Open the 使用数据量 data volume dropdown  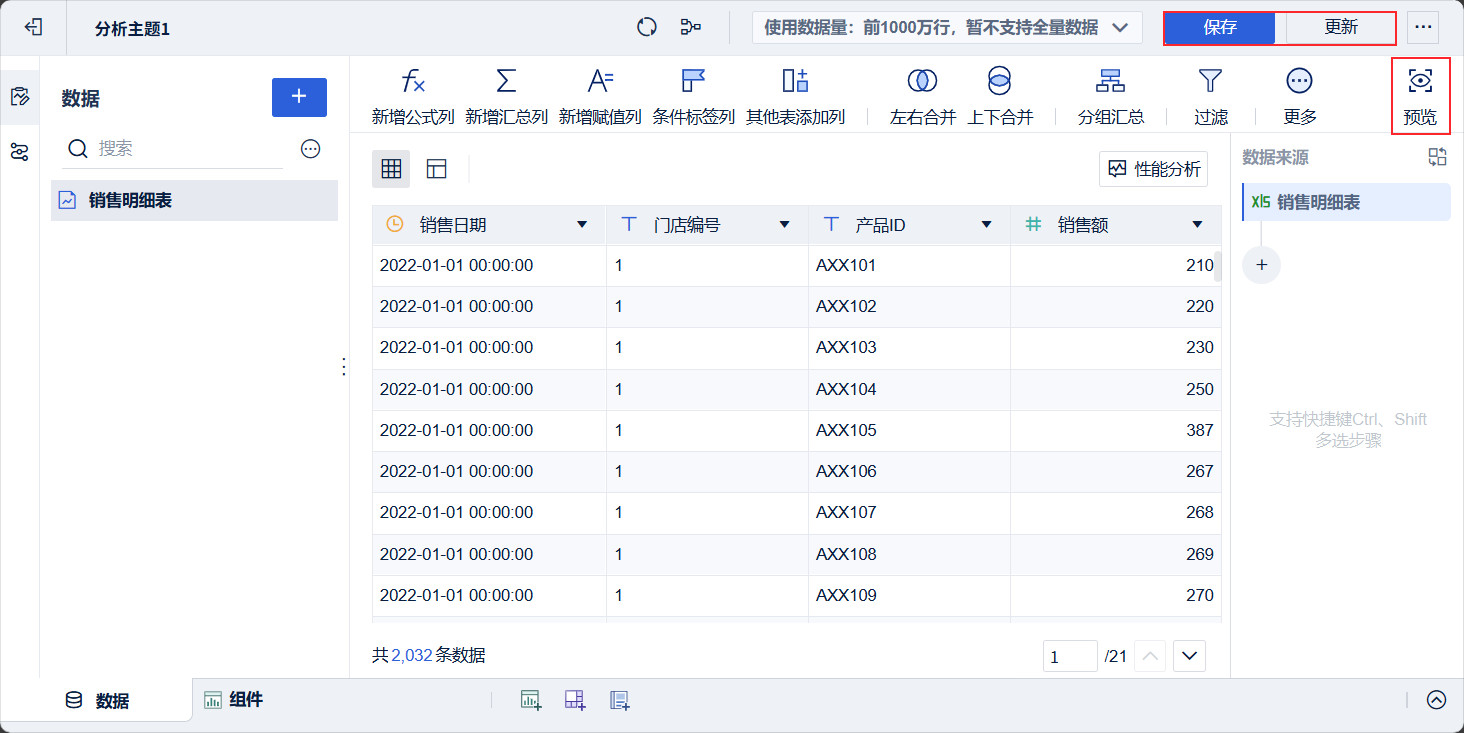pyautogui.click(x=1120, y=28)
